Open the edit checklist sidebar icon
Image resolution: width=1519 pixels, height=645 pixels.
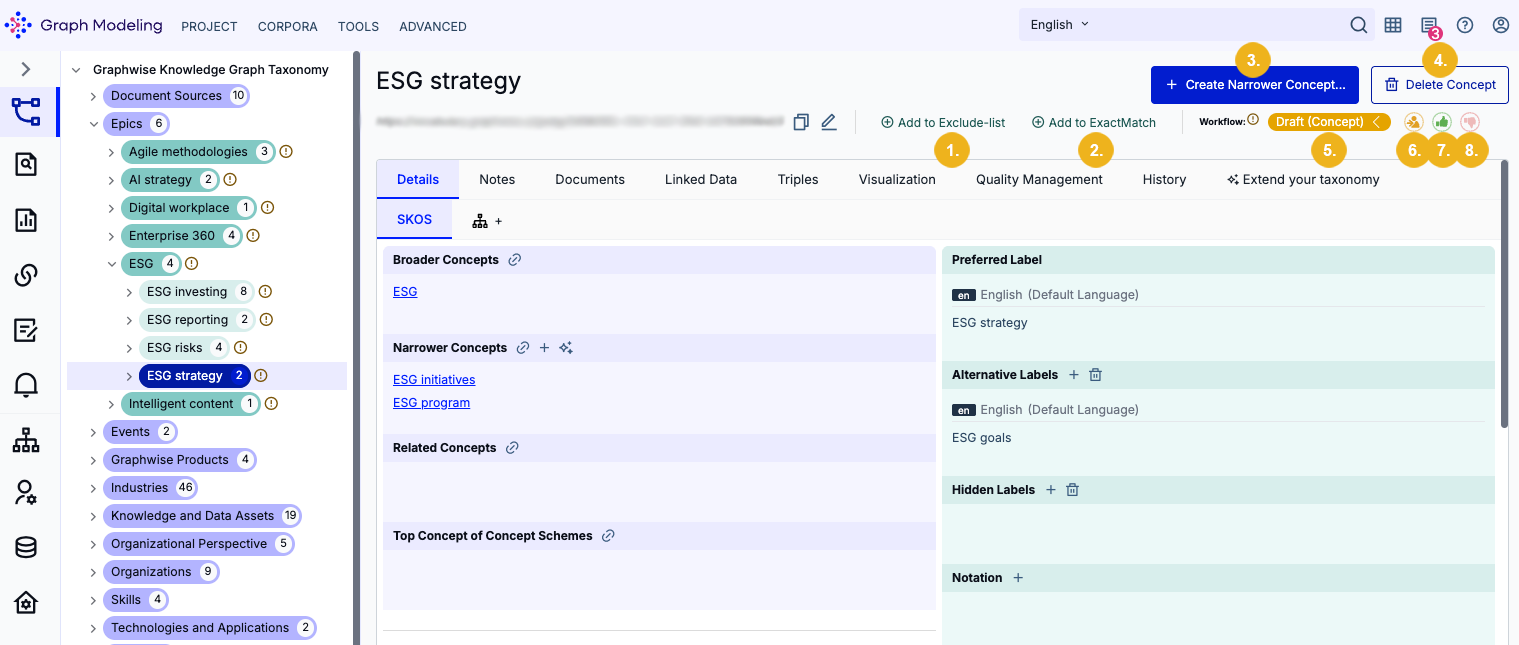point(26,330)
